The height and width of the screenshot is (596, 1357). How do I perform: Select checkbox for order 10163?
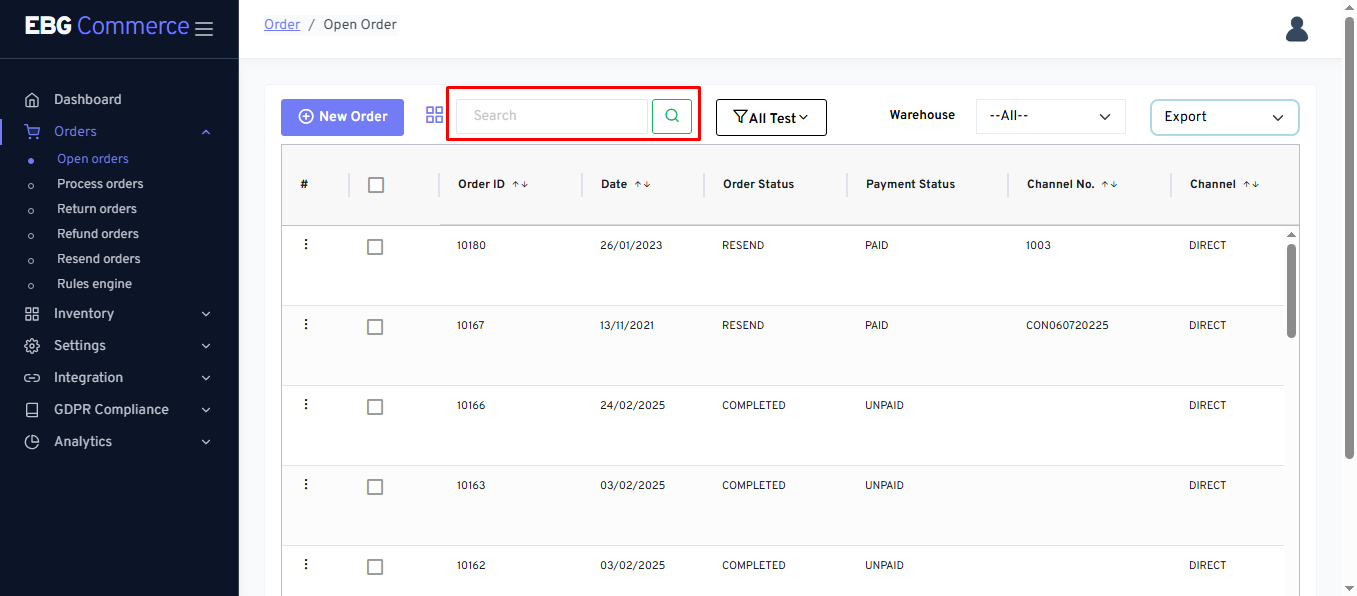click(375, 487)
